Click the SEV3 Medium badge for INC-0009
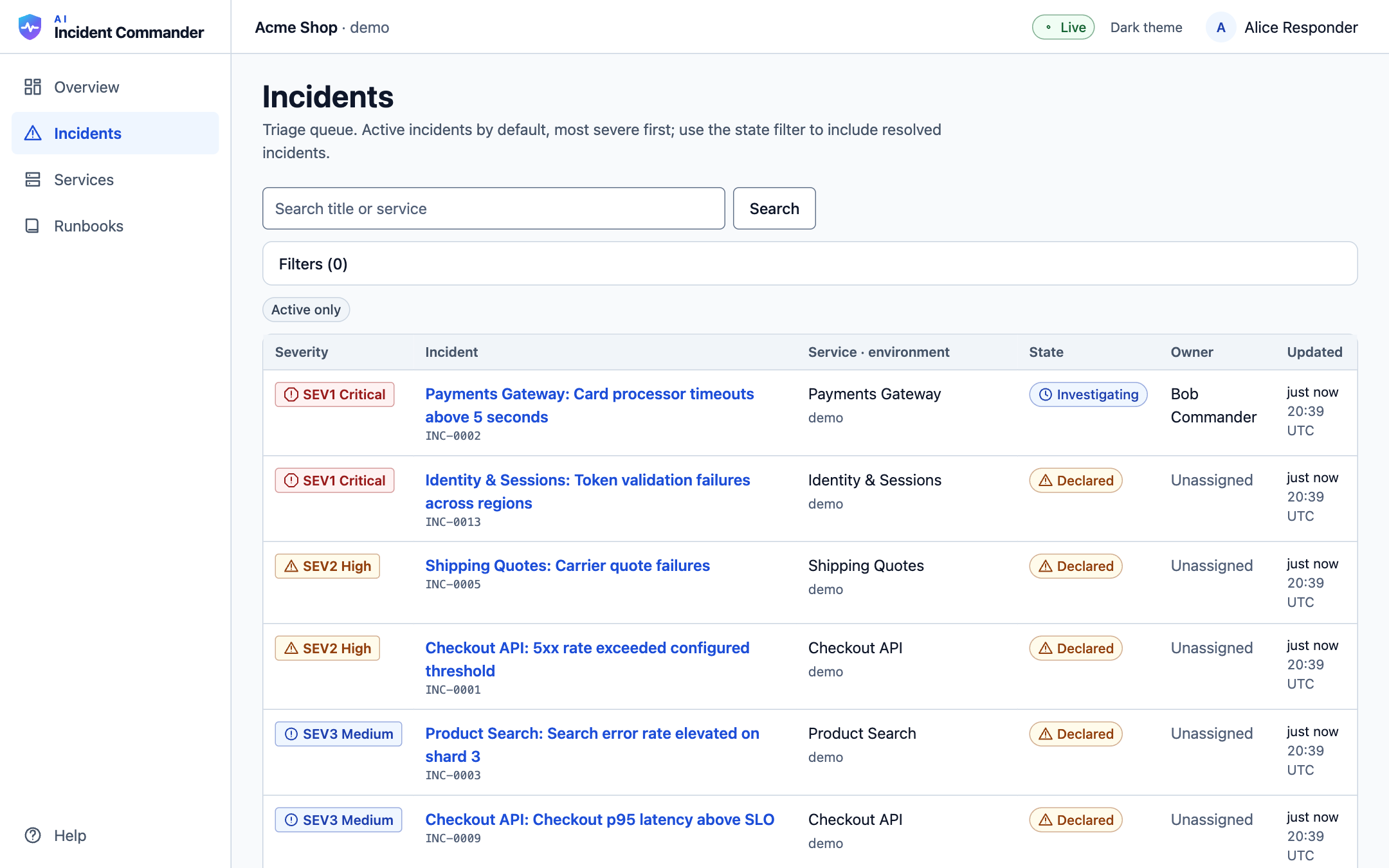The width and height of the screenshot is (1389, 868). click(338, 820)
